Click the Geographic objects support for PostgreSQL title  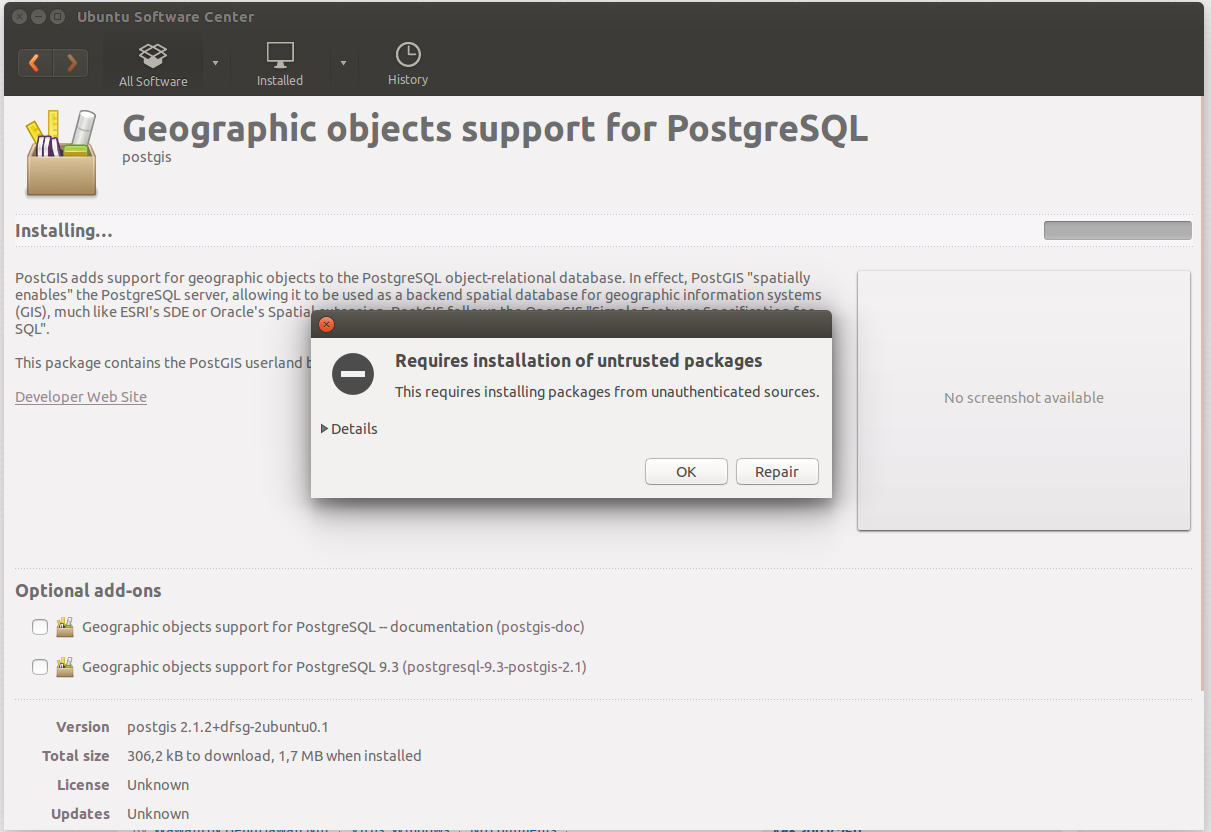coord(495,129)
